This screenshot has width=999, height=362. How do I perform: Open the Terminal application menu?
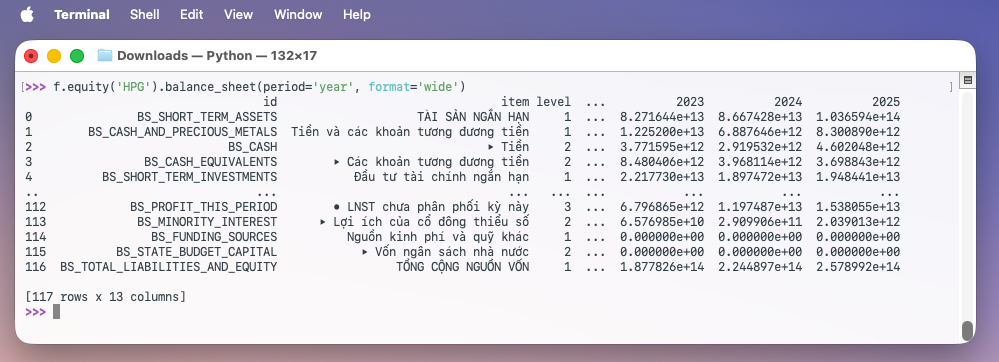82,14
